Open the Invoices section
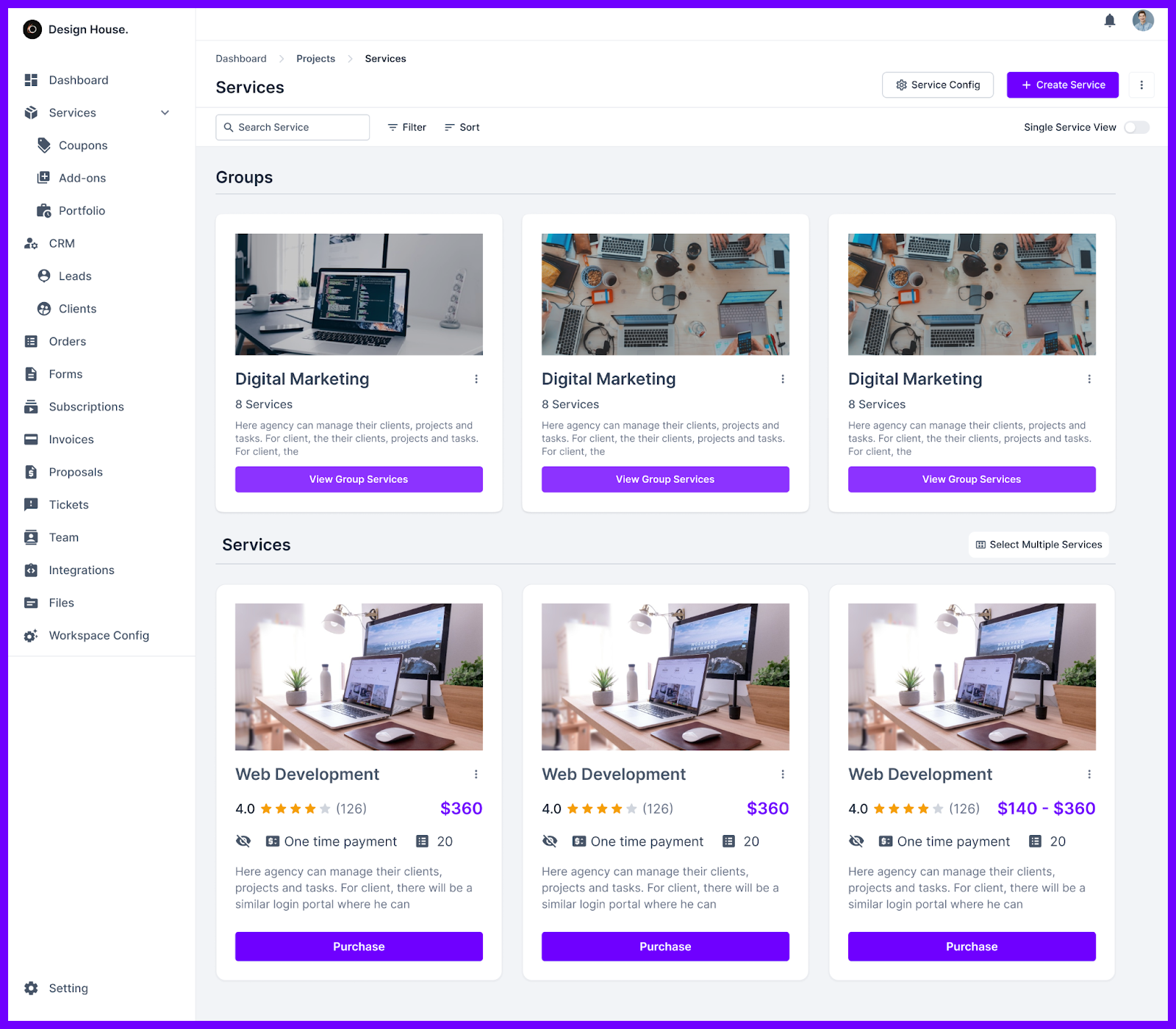 click(71, 439)
